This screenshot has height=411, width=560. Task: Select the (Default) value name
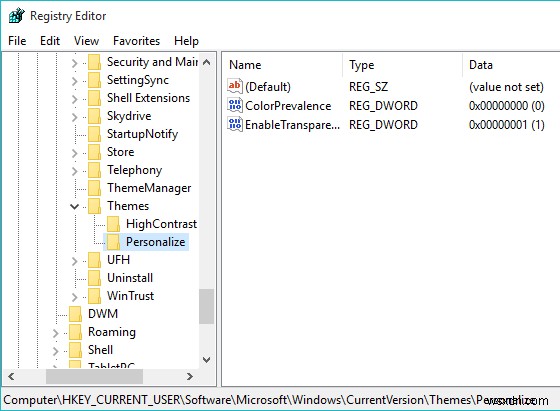click(x=268, y=87)
